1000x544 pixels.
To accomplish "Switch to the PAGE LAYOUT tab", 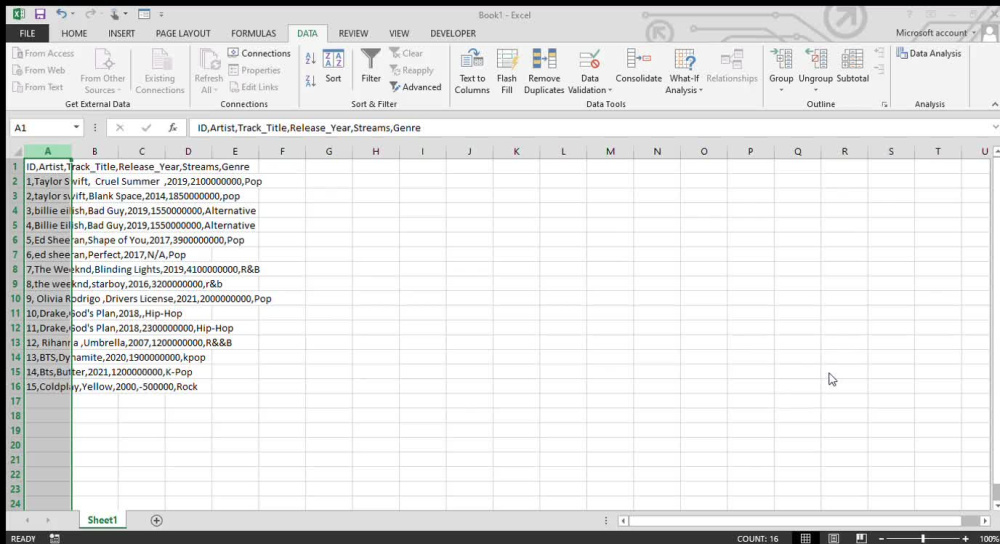I will pyautogui.click(x=183, y=33).
